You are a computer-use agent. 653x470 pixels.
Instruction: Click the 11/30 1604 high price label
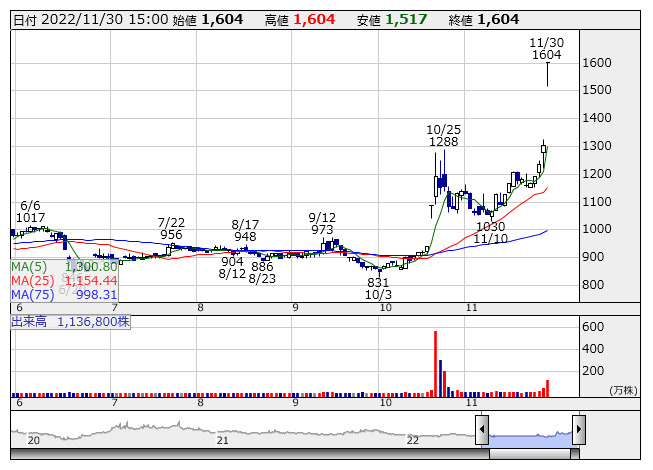tap(546, 49)
